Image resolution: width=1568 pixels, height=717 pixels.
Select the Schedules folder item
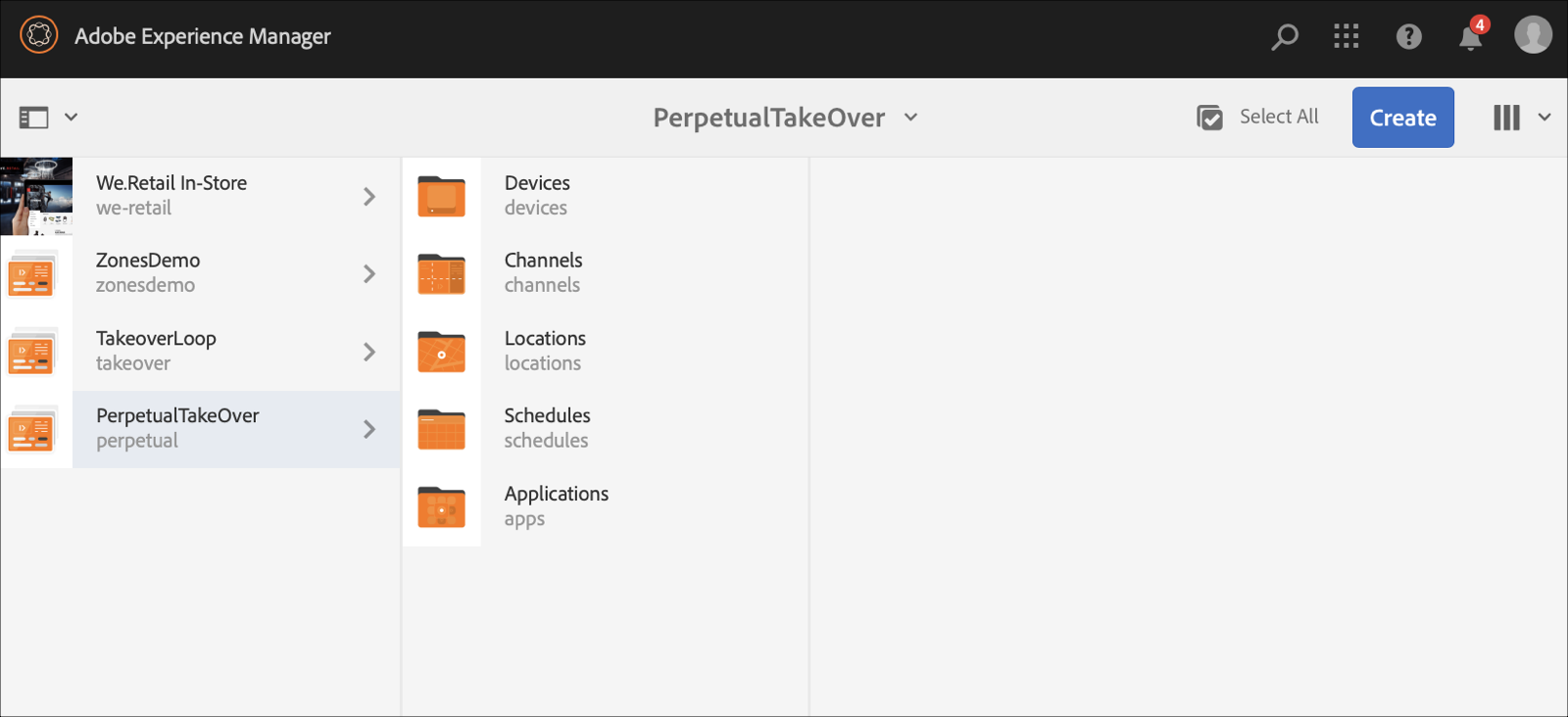coord(547,428)
